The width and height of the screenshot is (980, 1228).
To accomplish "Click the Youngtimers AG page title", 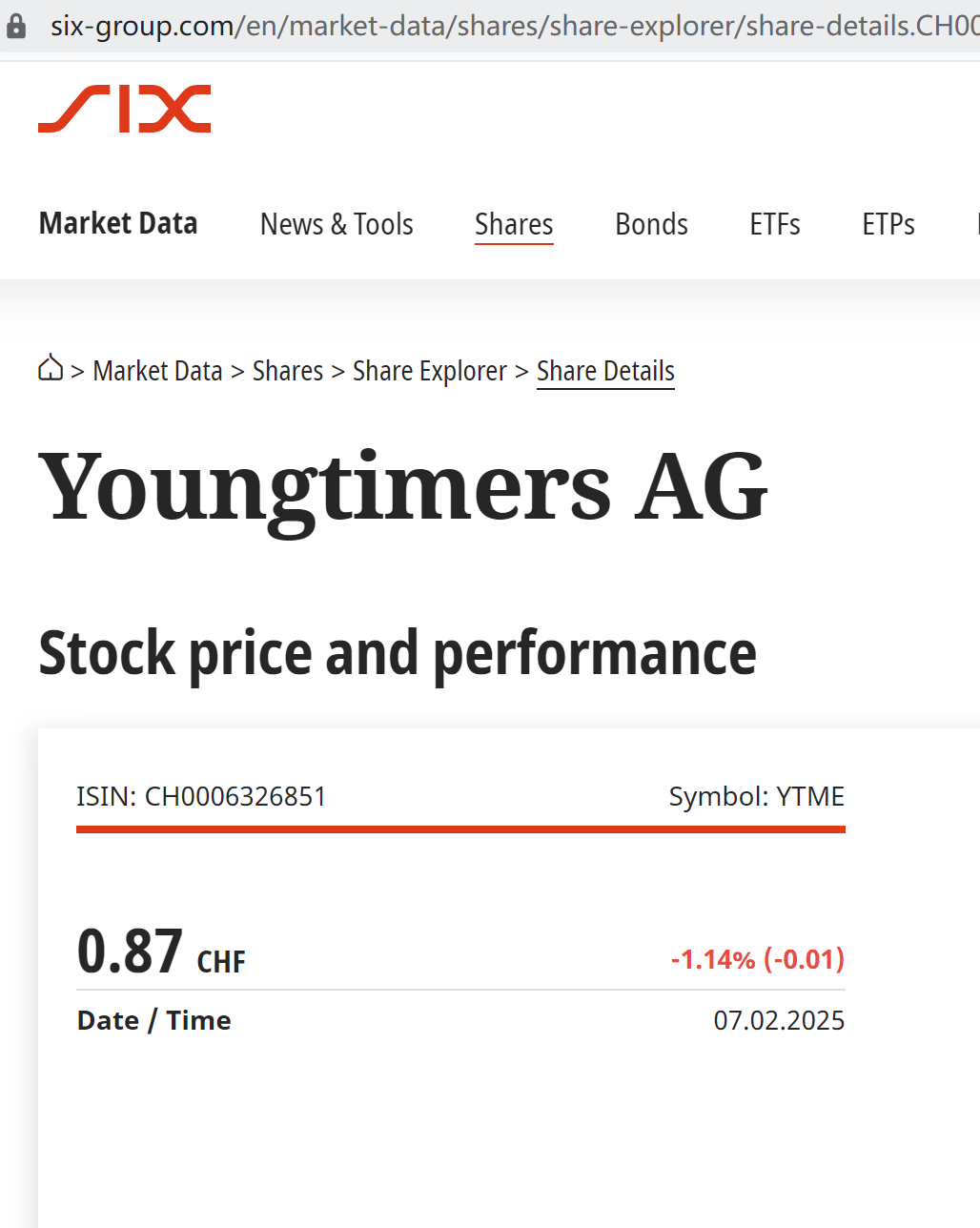I will click(x=402, y=487).
